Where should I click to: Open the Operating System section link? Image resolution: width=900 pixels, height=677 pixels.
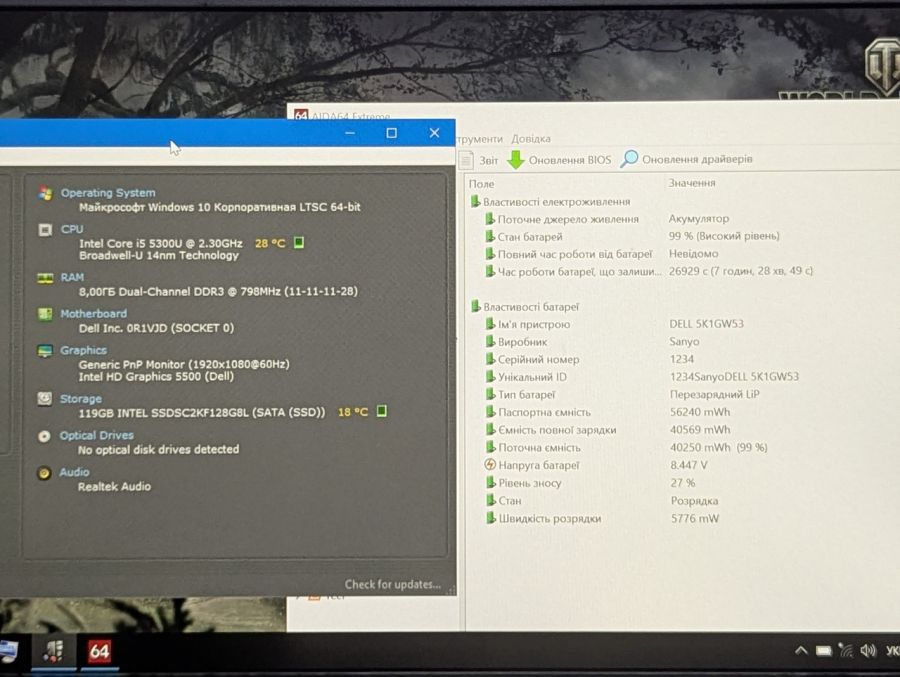[x=108, y=193]
